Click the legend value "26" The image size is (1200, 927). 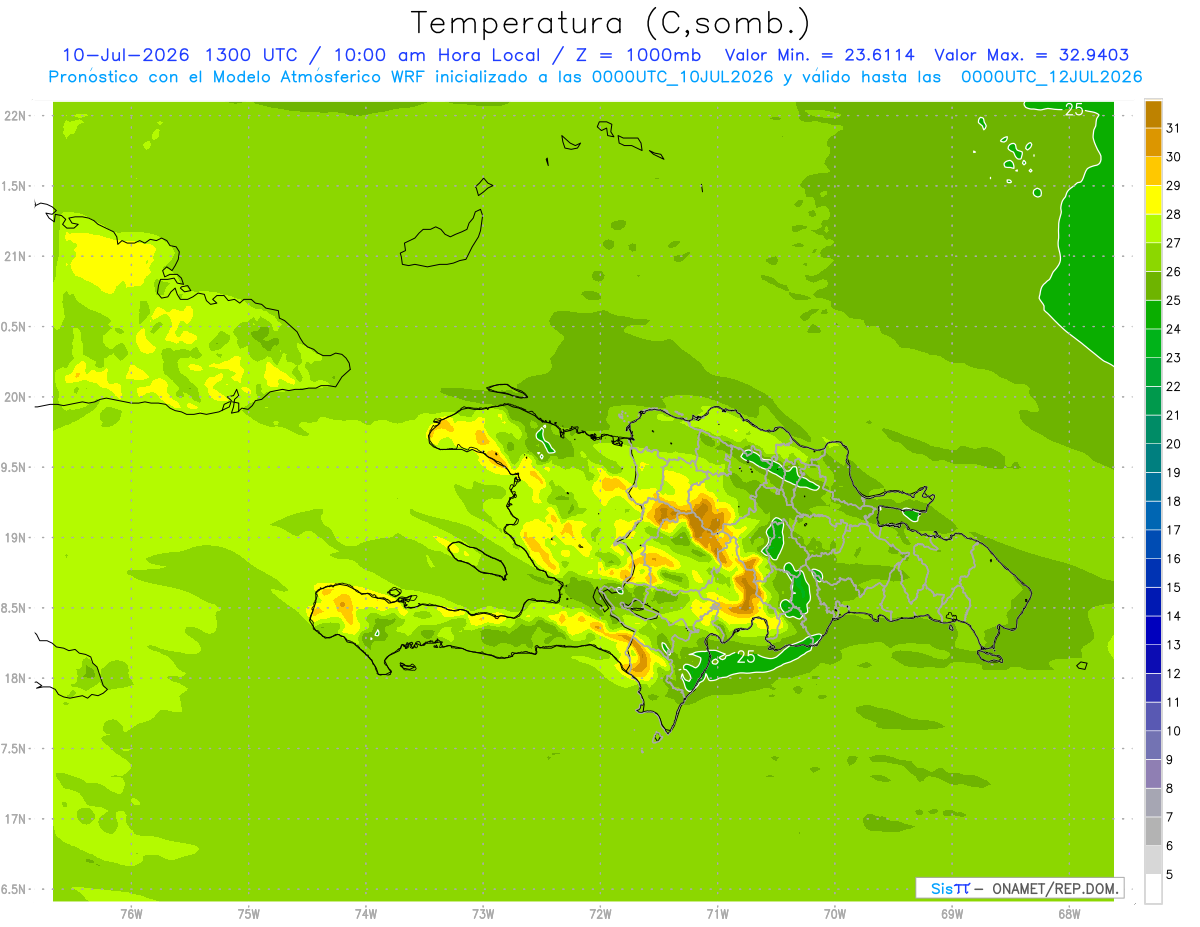point(1174,271)
